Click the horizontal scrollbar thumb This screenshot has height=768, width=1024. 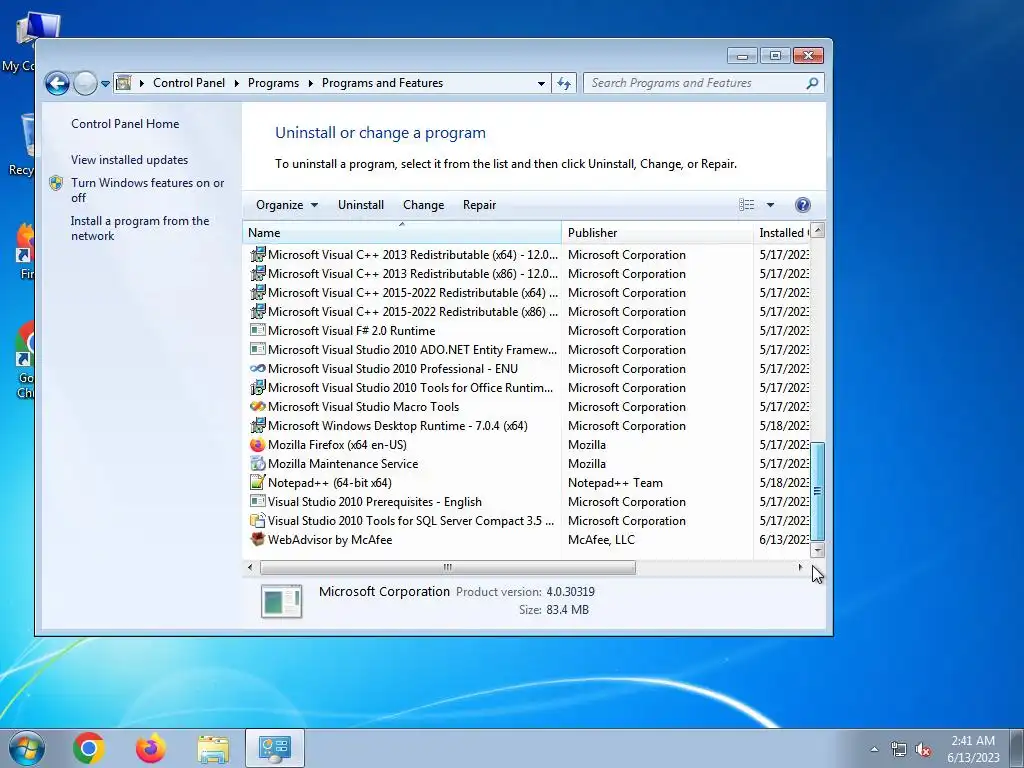(x=447, y=568)
